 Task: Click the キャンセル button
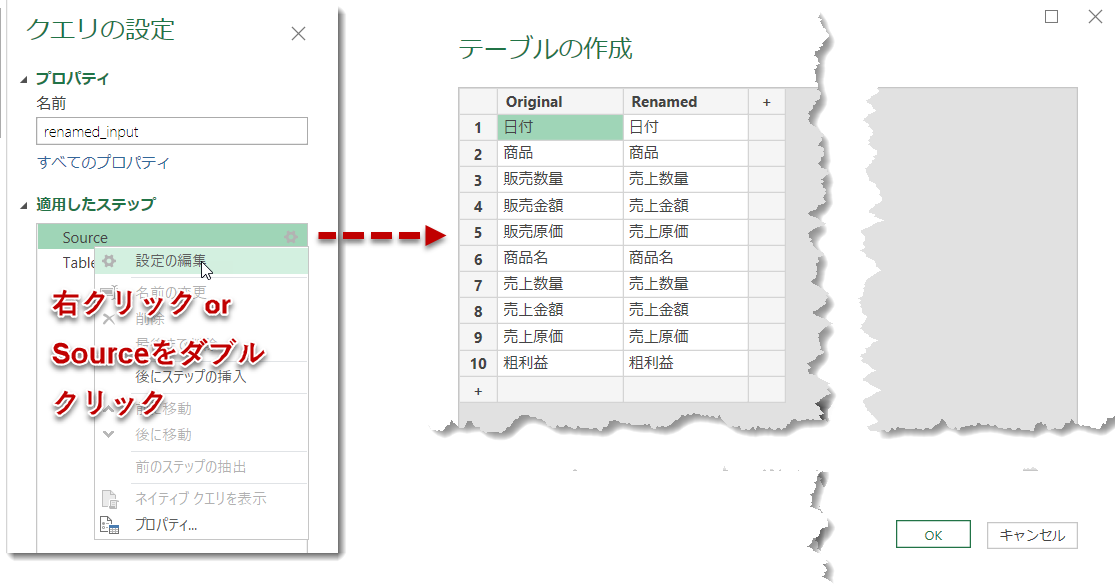pos(1032,535)
